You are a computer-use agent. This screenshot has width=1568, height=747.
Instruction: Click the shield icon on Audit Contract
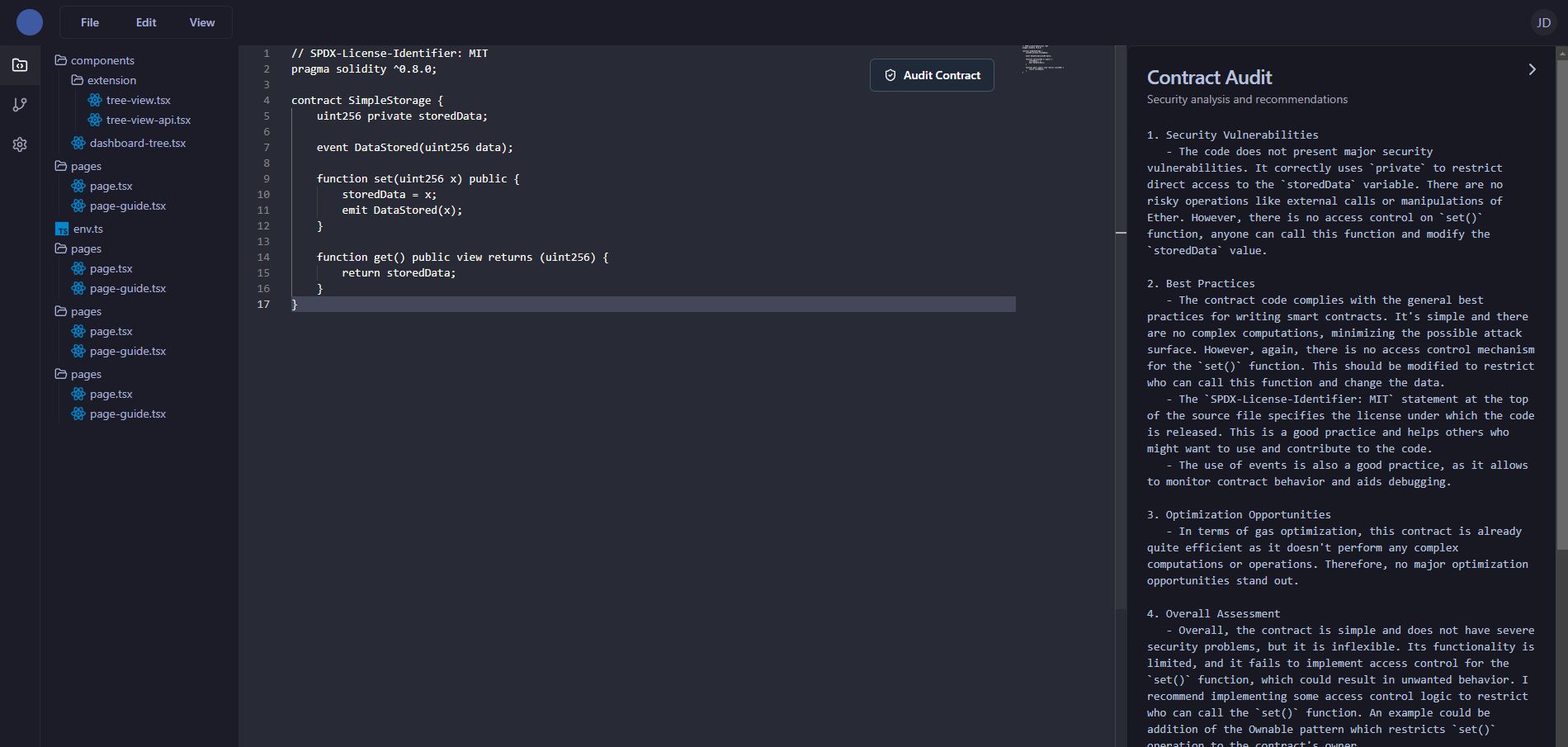click(x=890, y=75)
